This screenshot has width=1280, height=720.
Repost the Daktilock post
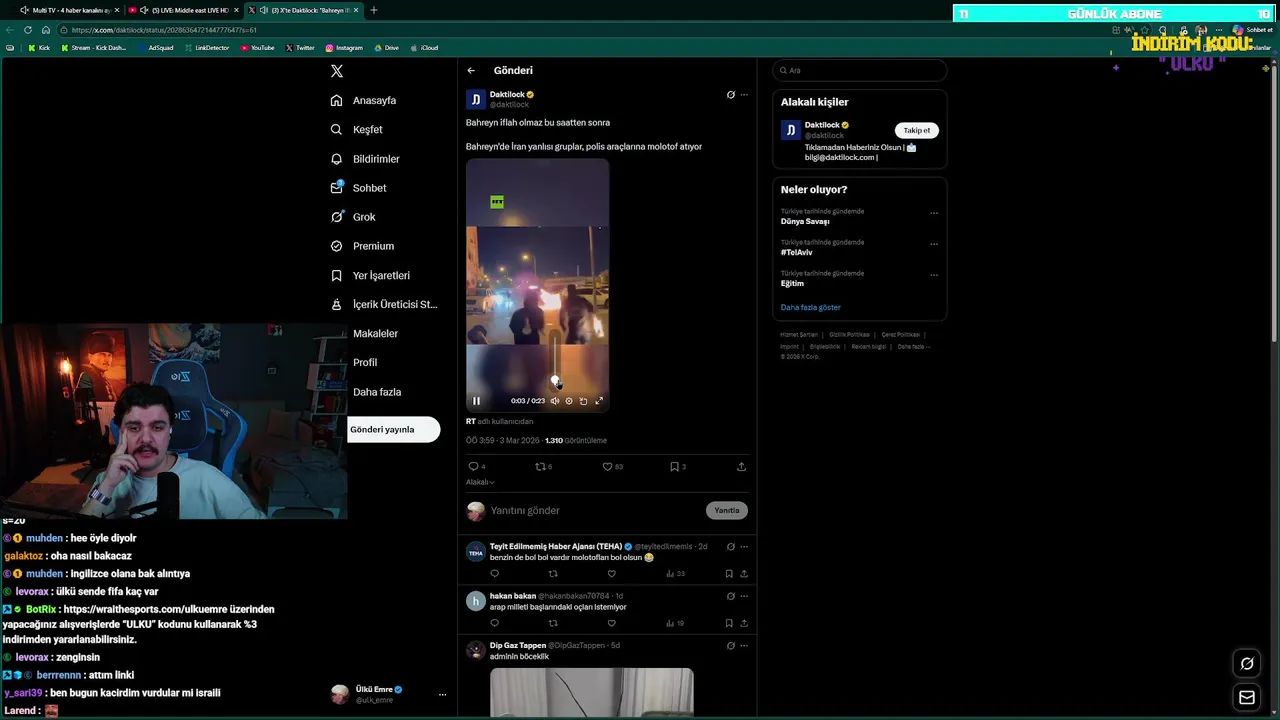[x=543, y=466]
